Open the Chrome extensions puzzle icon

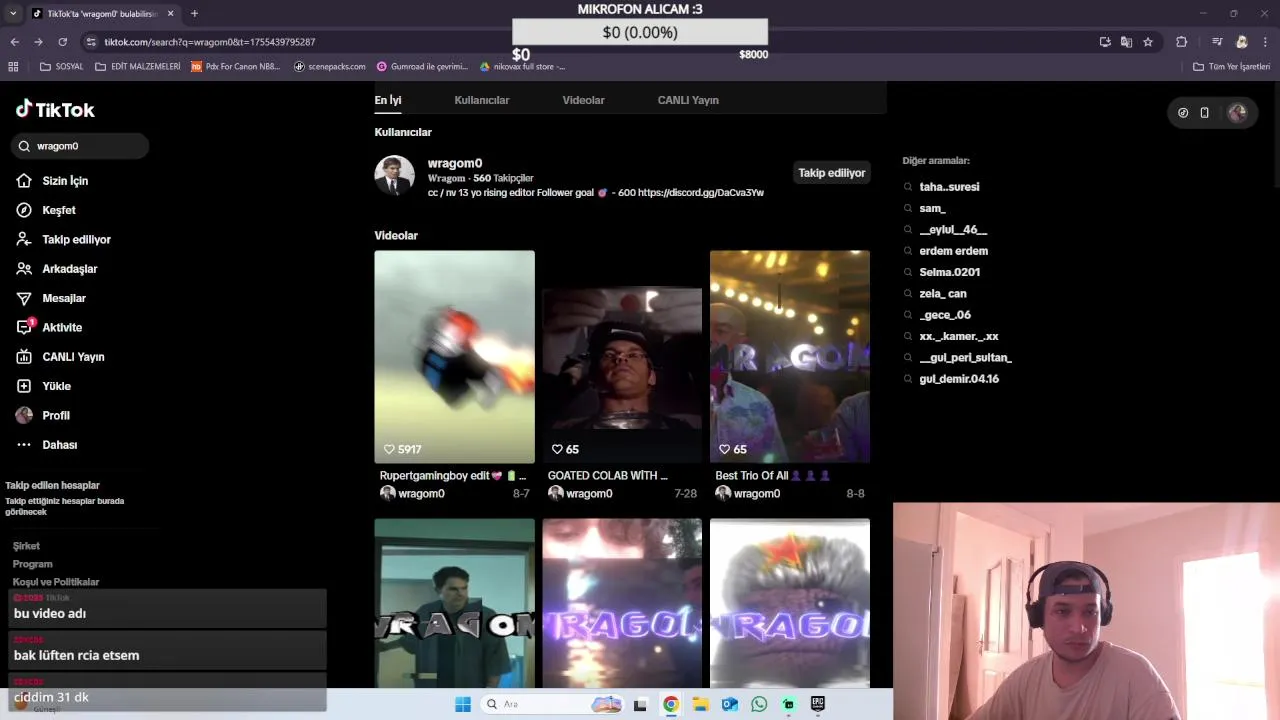coord(1182,42)
